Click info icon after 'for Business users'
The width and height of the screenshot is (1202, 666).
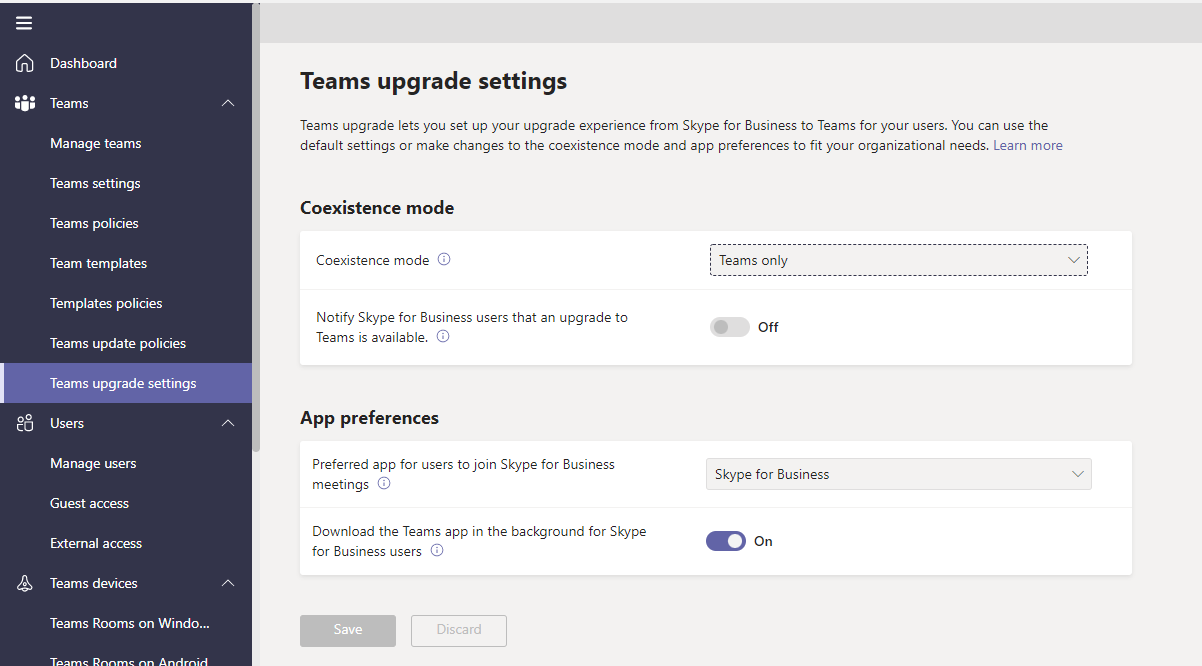[x=437, y=551]
